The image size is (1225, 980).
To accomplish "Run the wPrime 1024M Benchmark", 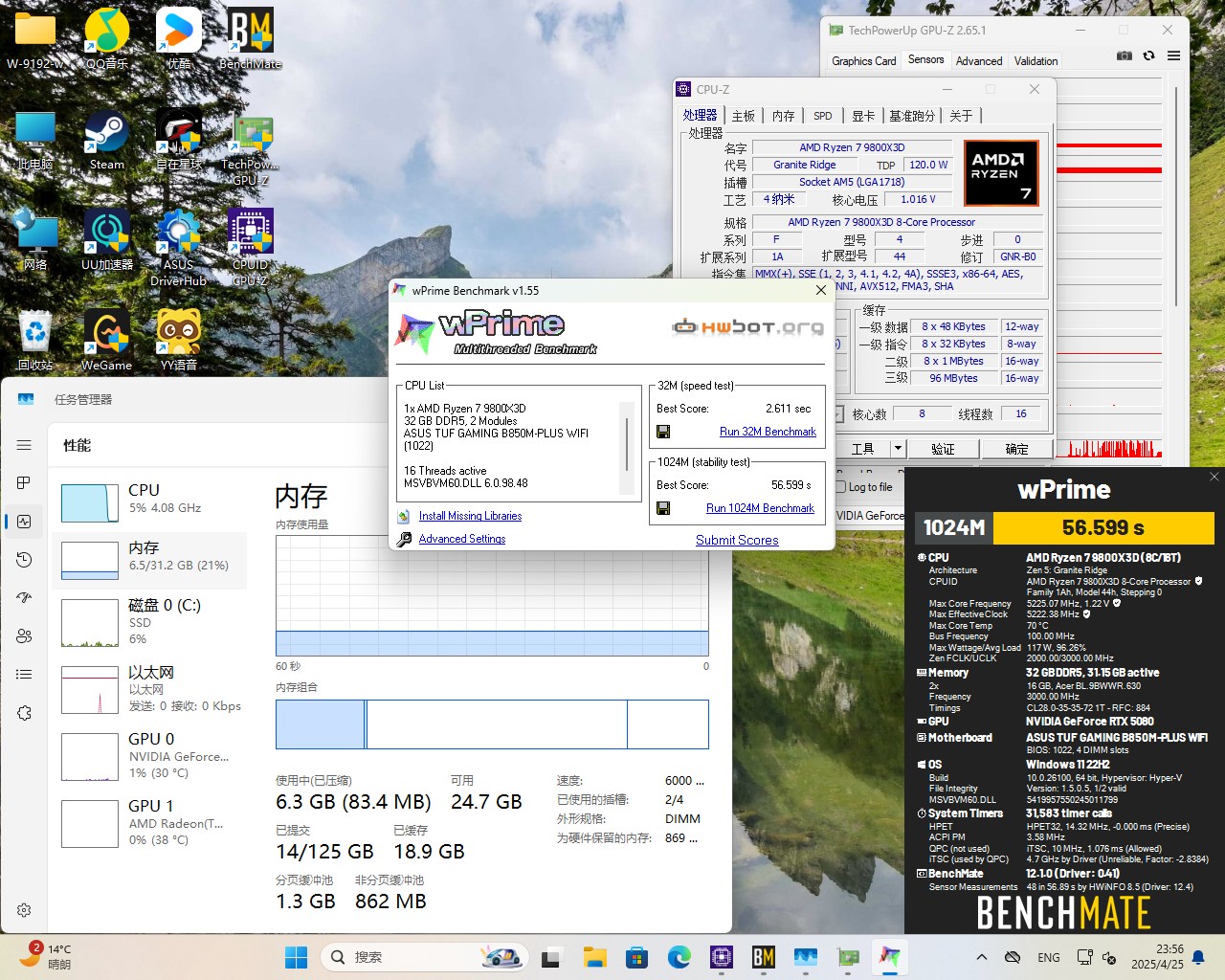I will pos(760,508).
